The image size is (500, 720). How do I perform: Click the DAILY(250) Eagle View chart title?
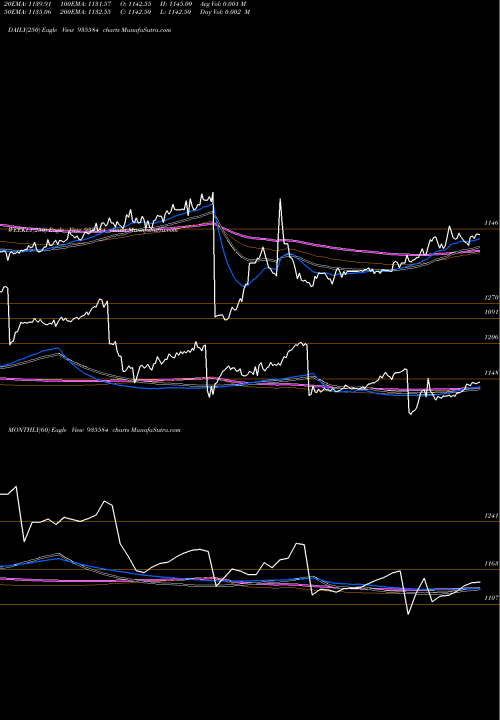(x=90, y=30)
